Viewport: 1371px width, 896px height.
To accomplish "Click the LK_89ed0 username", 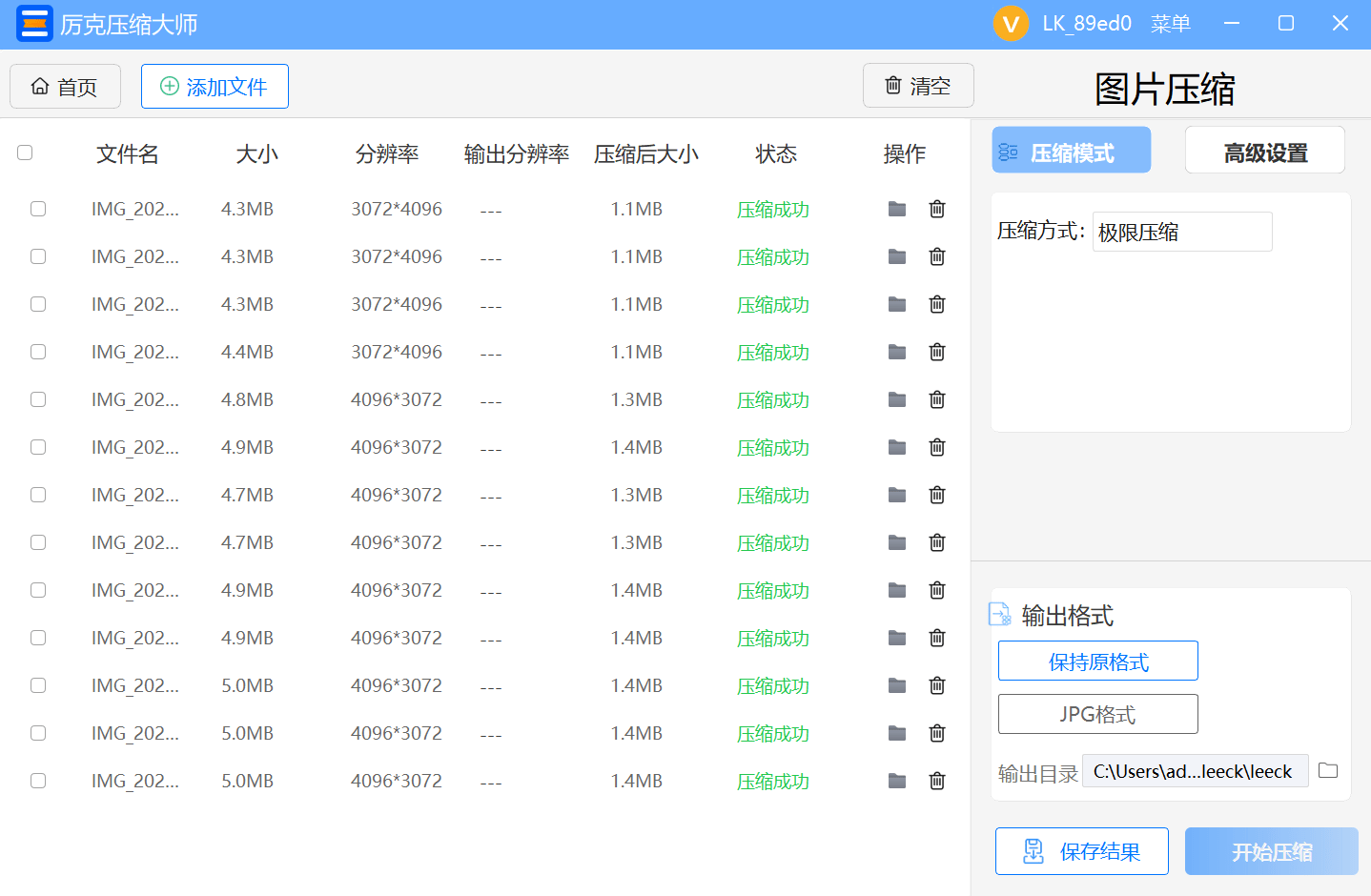I will (x=1087, y=24).
